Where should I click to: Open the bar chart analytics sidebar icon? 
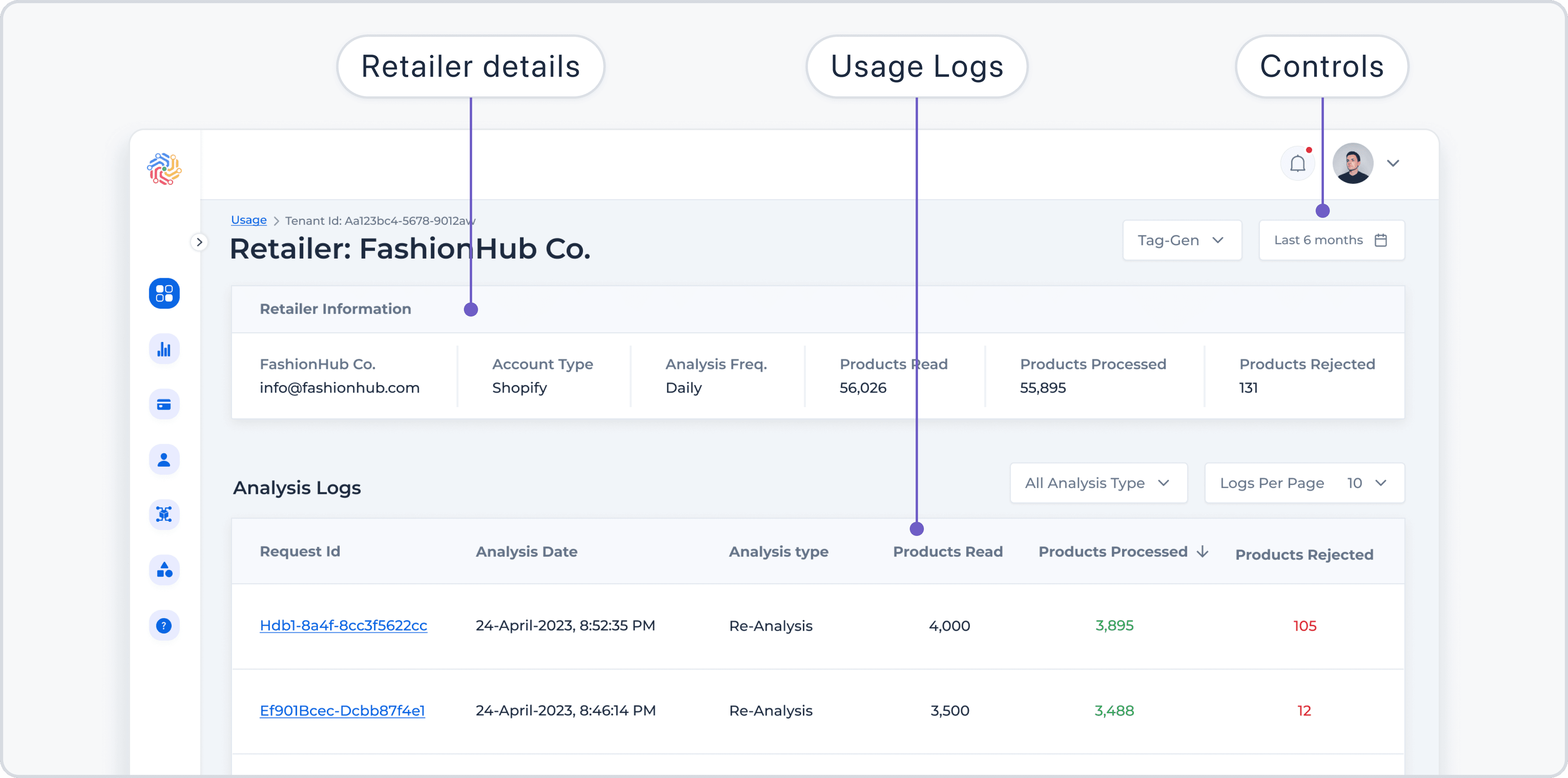click(164, 349)
